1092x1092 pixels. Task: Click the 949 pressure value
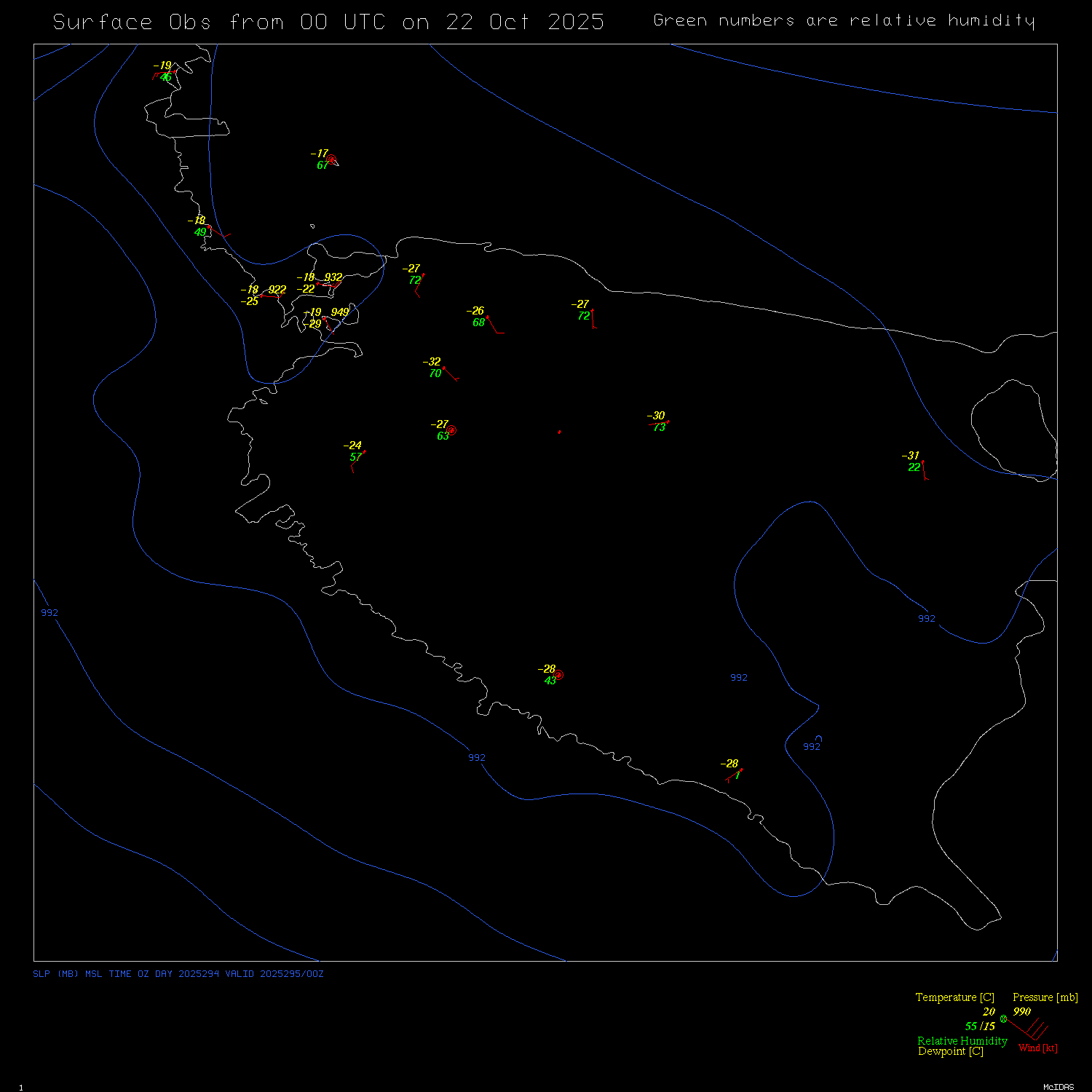(x=339, y=312)
